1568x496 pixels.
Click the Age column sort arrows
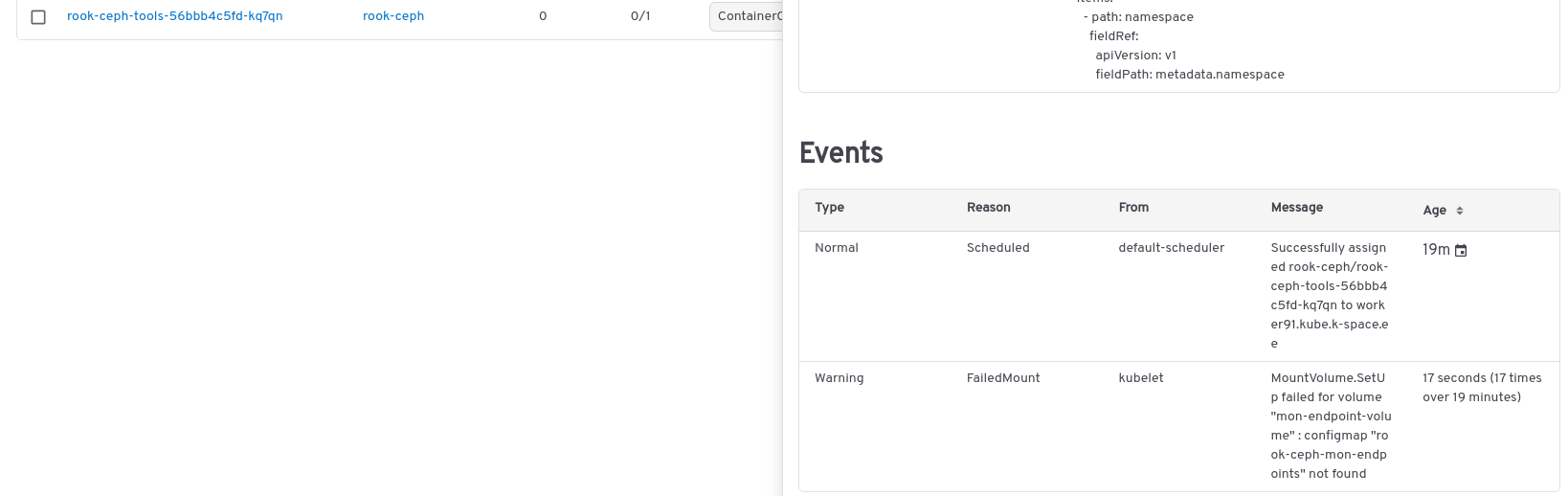point(1460,211)
